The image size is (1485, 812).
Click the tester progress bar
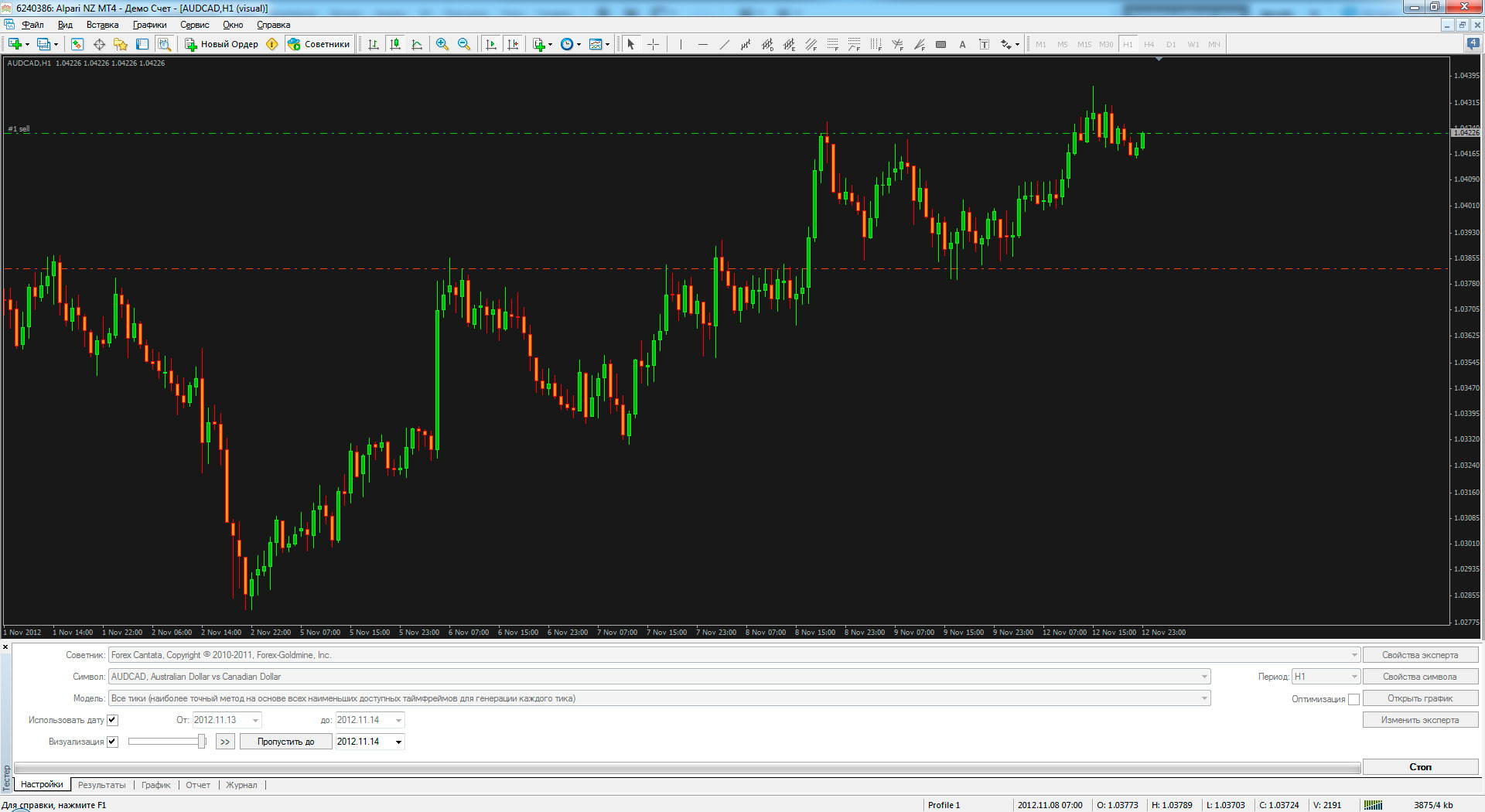(x=687, y=768)
